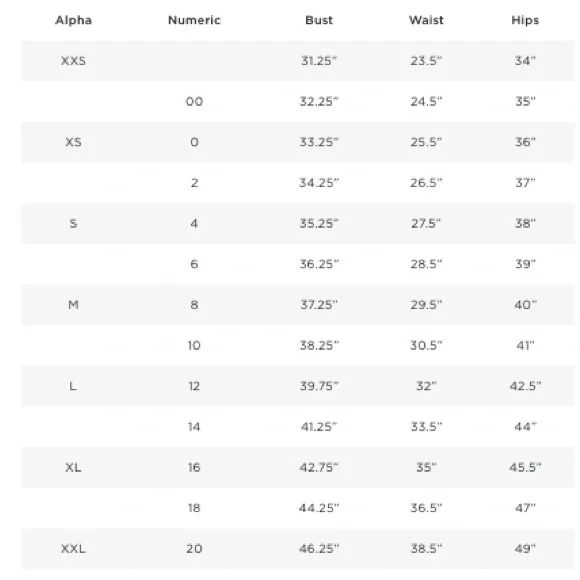
Task: Click the S alpha size label
Action: point(73,223)
